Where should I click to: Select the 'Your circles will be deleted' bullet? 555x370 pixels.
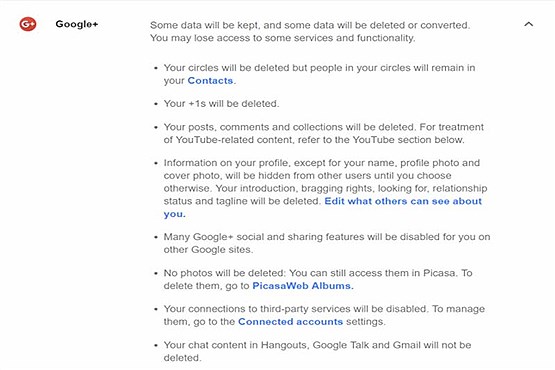[319, 74]
